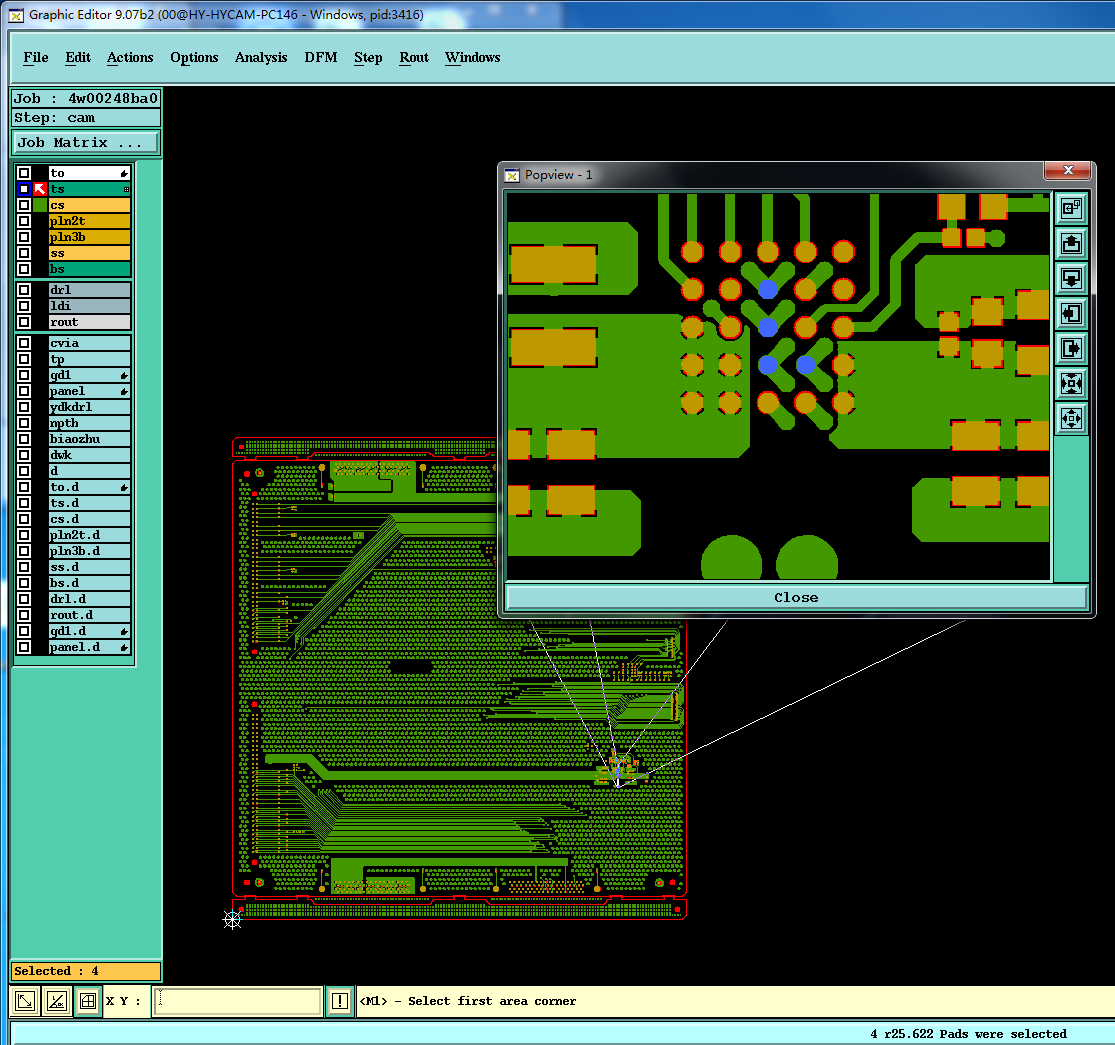Open the Analysis menu
Image resolution: width=1115 pixels, height=1045 pixels.
[x=261, y=58]
